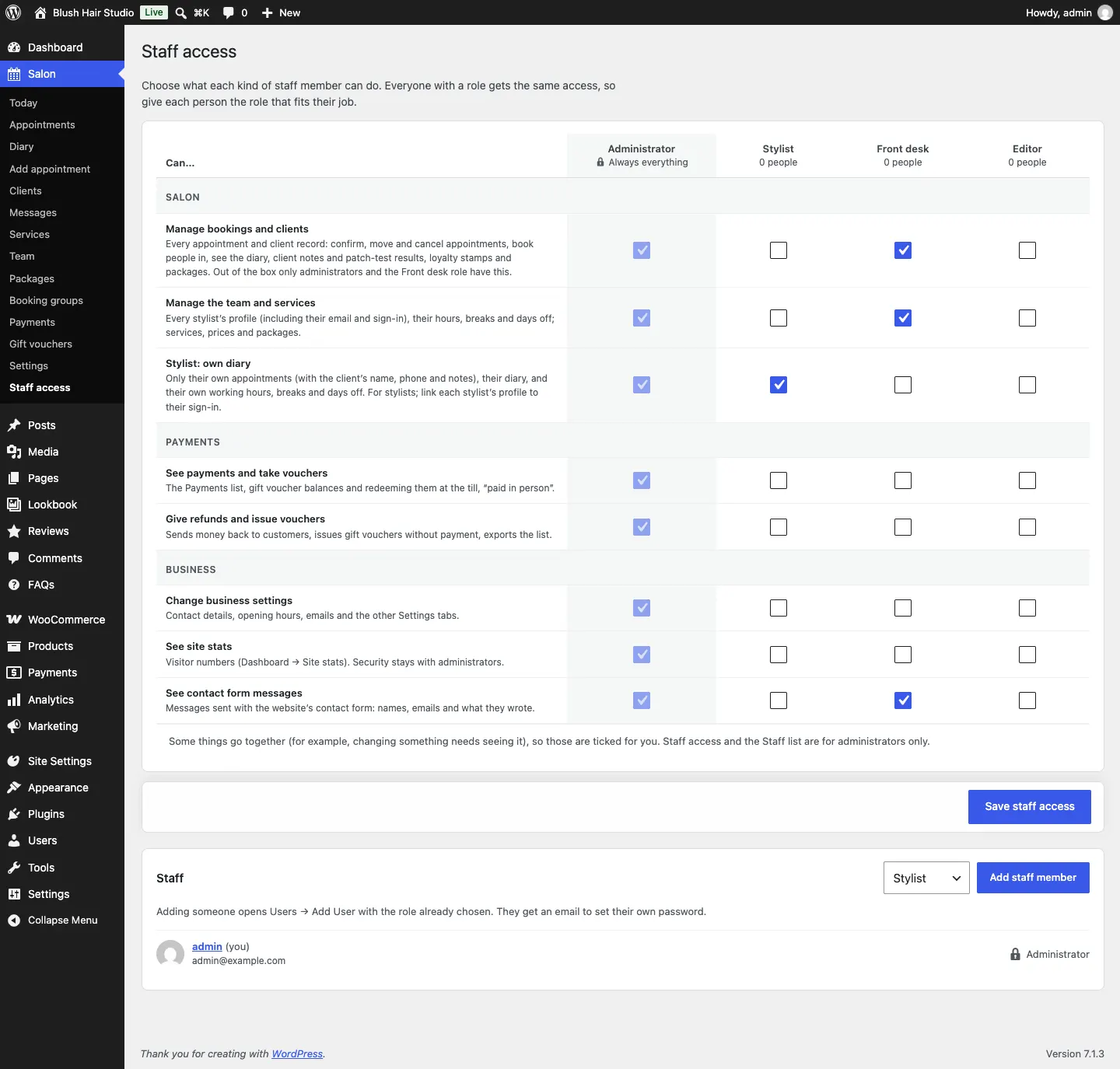Image resolution: width=1120 pixels, height=1069 pixels.
Task: Untick Front desk for See contact form messages
Action: 903,700
